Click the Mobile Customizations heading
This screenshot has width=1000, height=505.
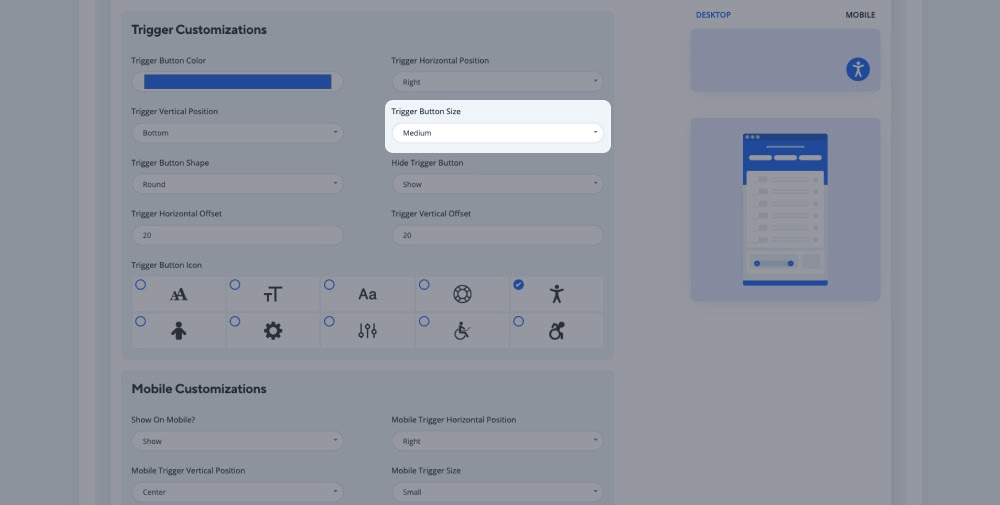(199, 389)
